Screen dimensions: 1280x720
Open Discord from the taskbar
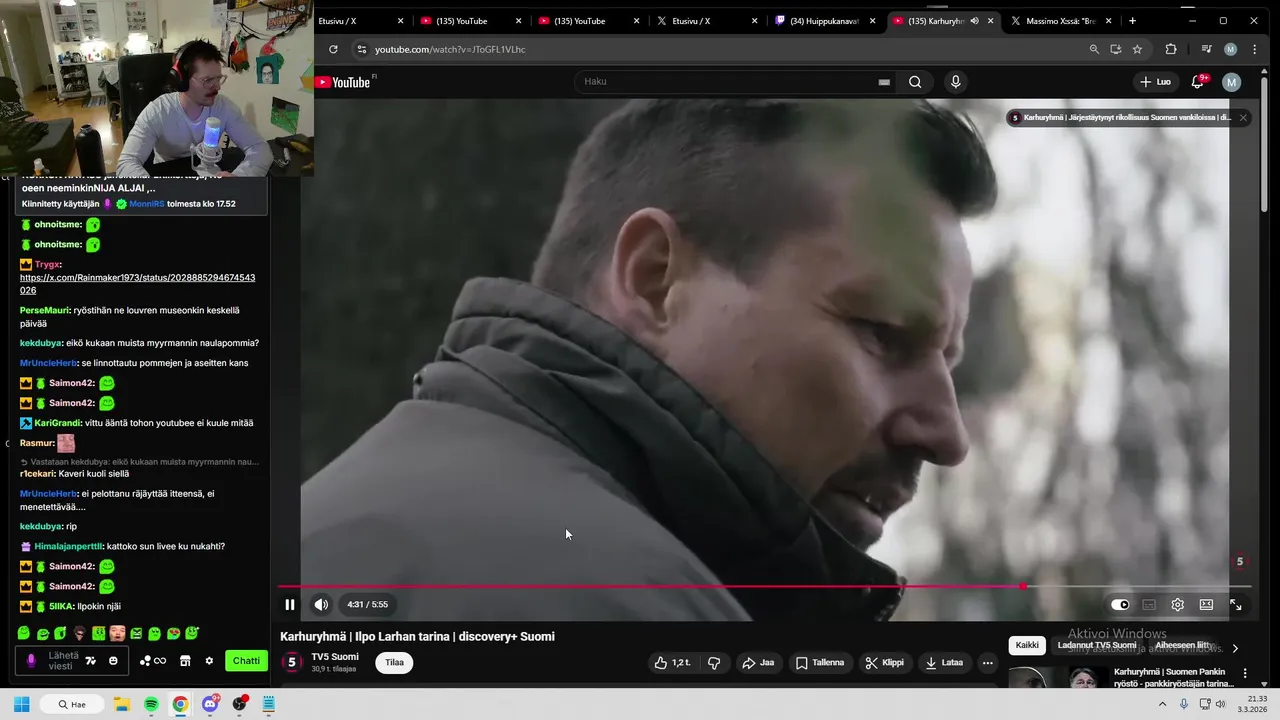pyautogui.click(x=210, y=704)
